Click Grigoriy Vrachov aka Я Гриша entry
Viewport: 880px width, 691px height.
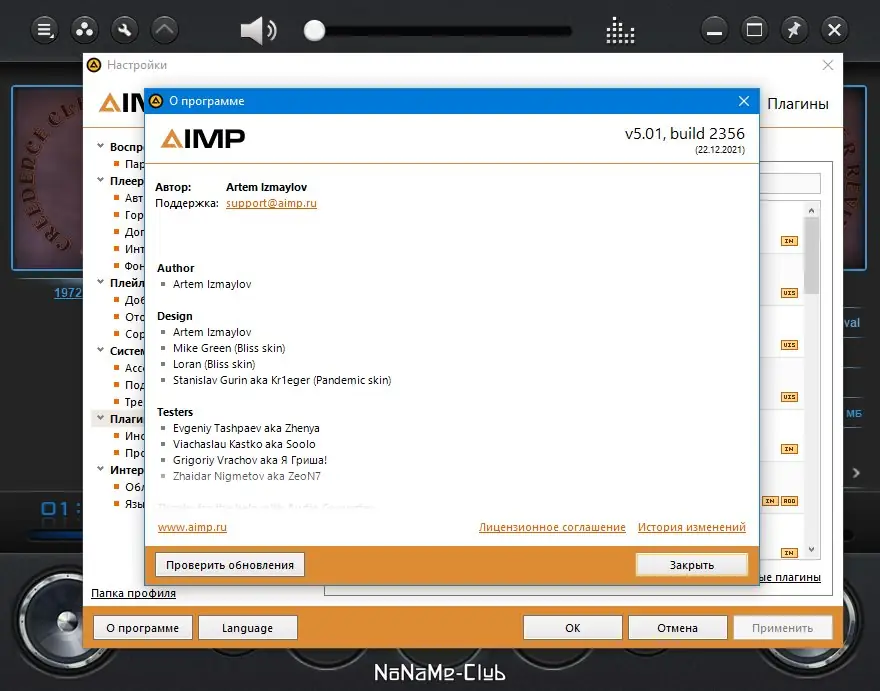pos(250,460)
